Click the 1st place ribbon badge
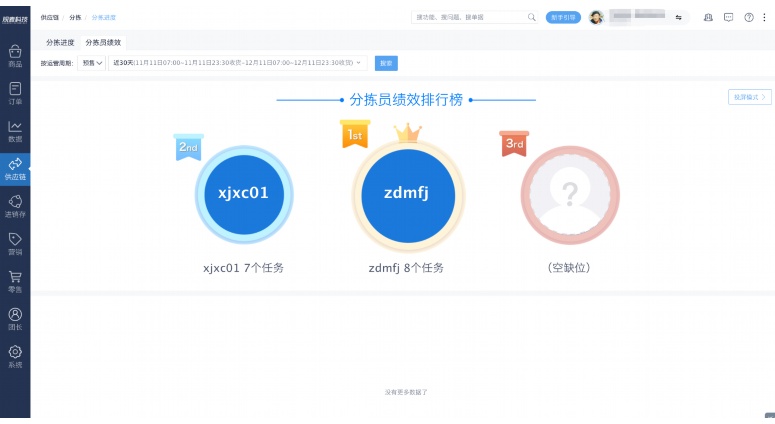 point(355,134)
